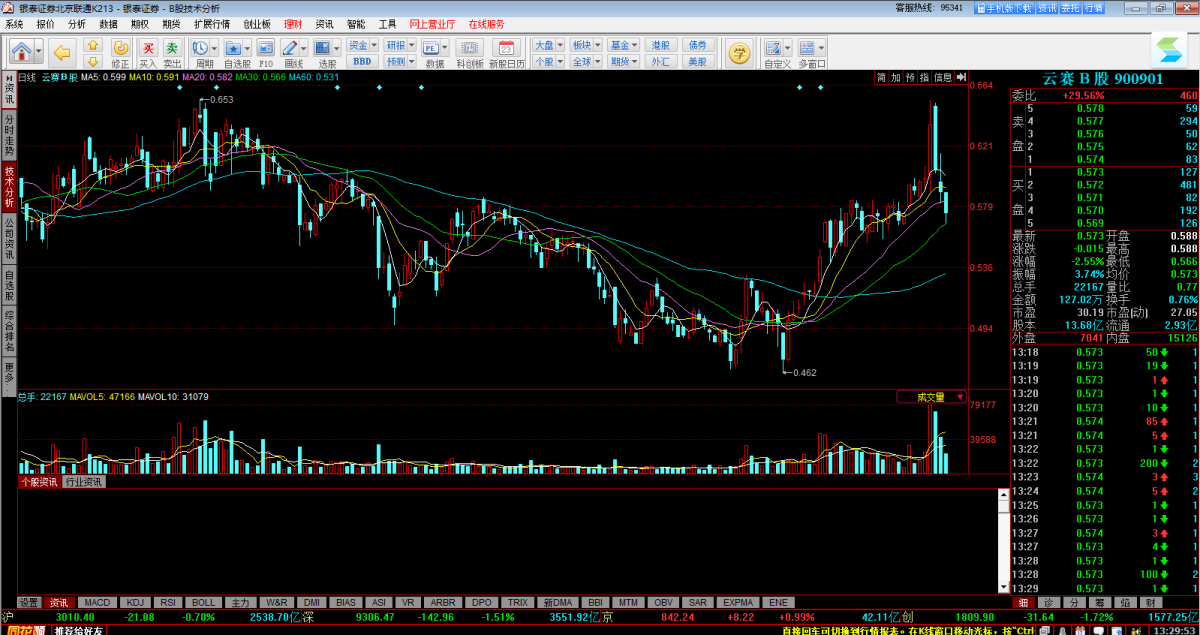
Task: Switch to the 行业资讯 tab
Action: pos(84,482)
